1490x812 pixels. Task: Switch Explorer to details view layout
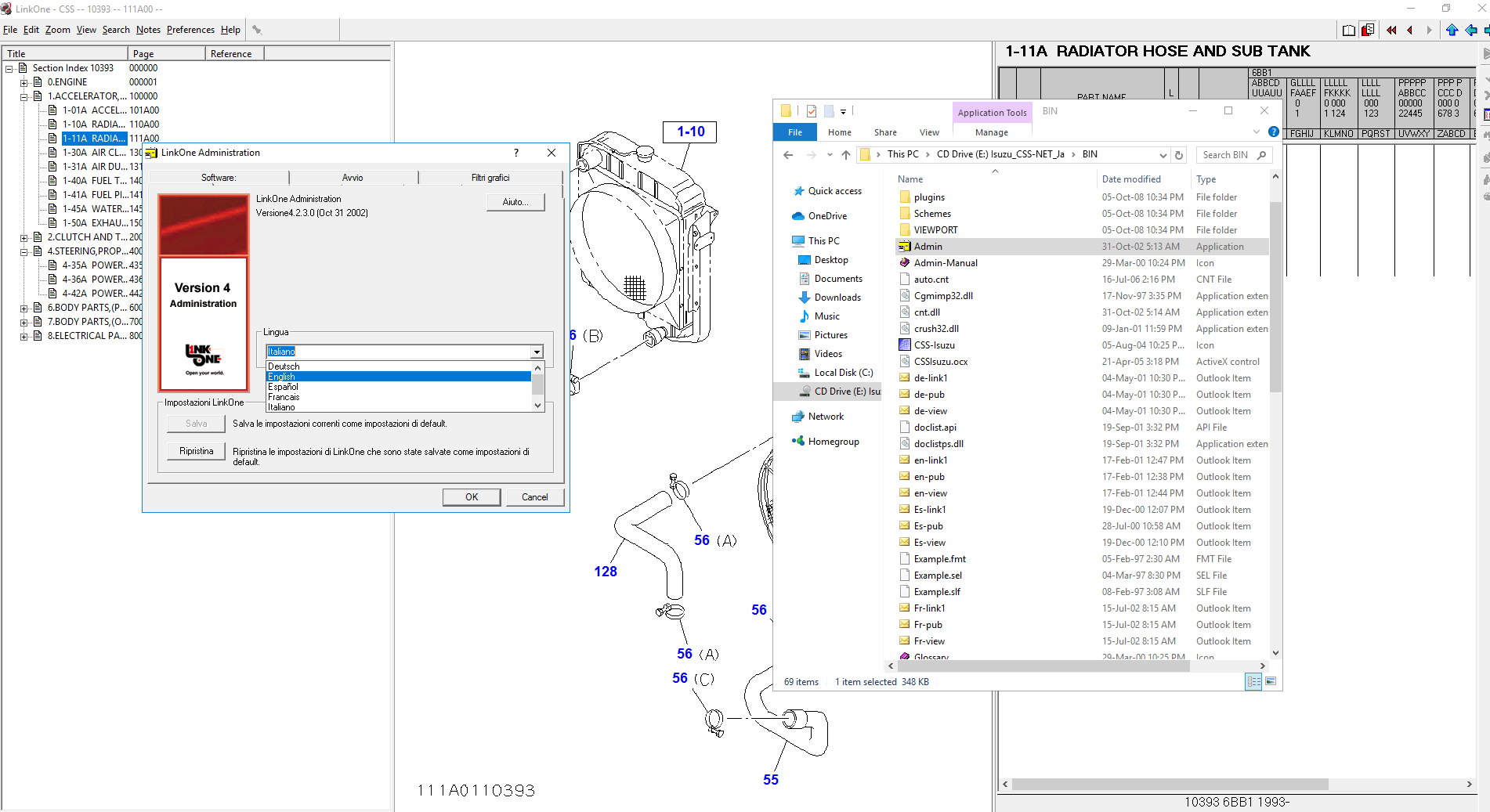(1253, 682)
